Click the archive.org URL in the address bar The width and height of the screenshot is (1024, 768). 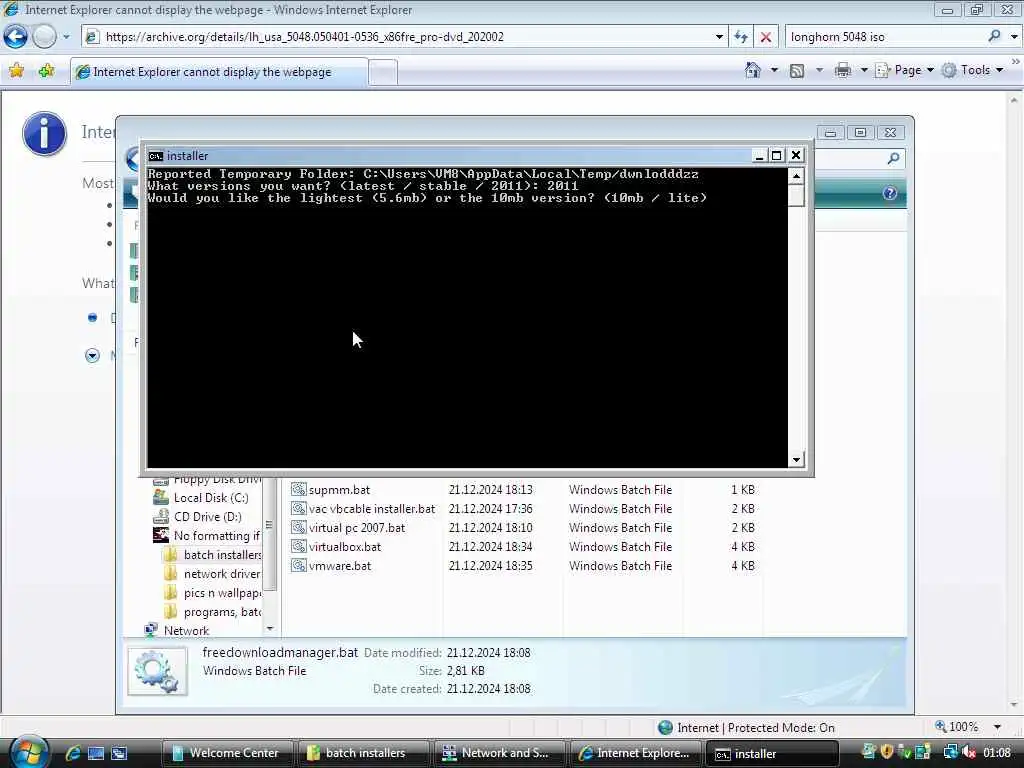click(x=304, y=37)
